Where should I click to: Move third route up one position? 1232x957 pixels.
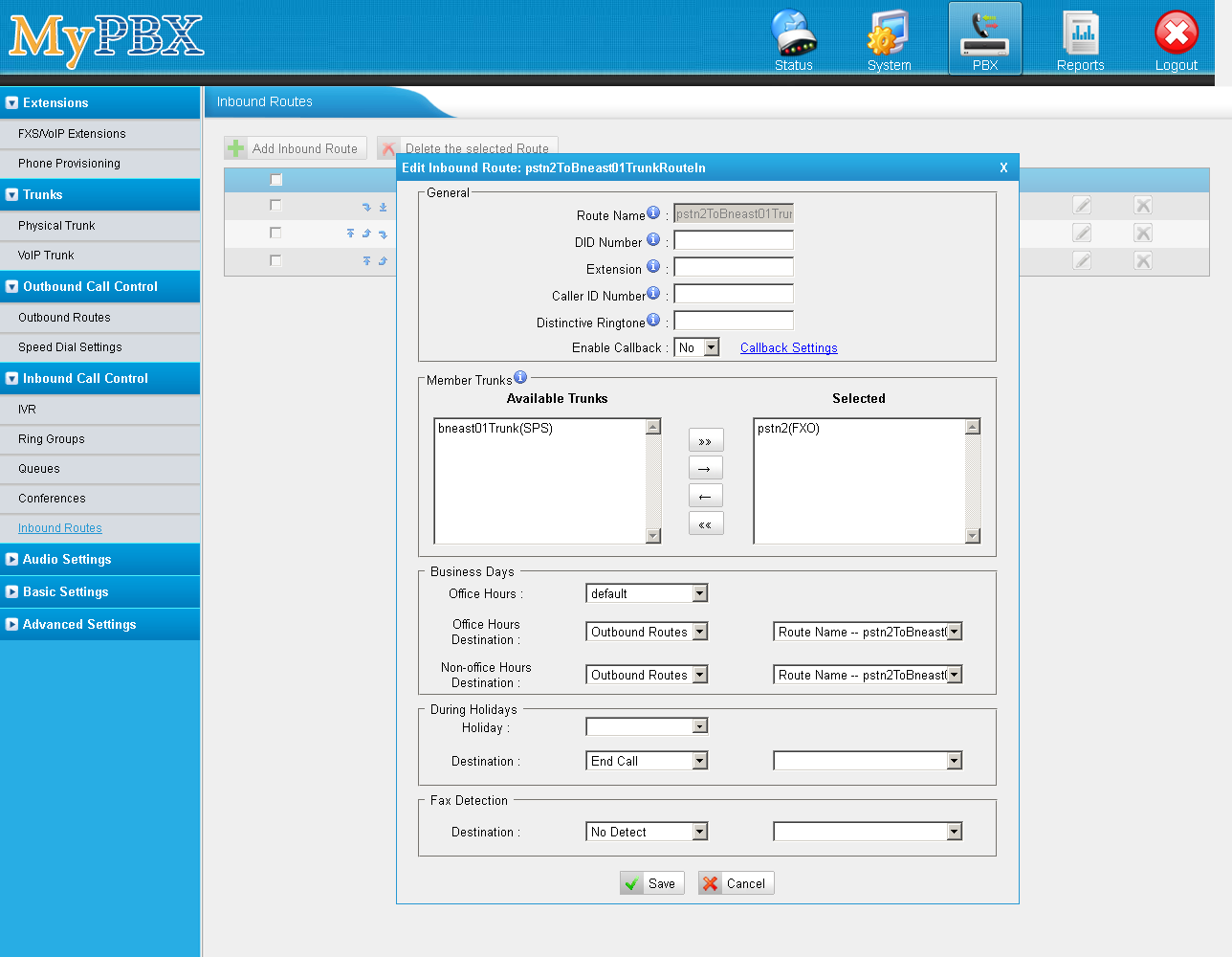pyautogui.click(x=383, y=260)
